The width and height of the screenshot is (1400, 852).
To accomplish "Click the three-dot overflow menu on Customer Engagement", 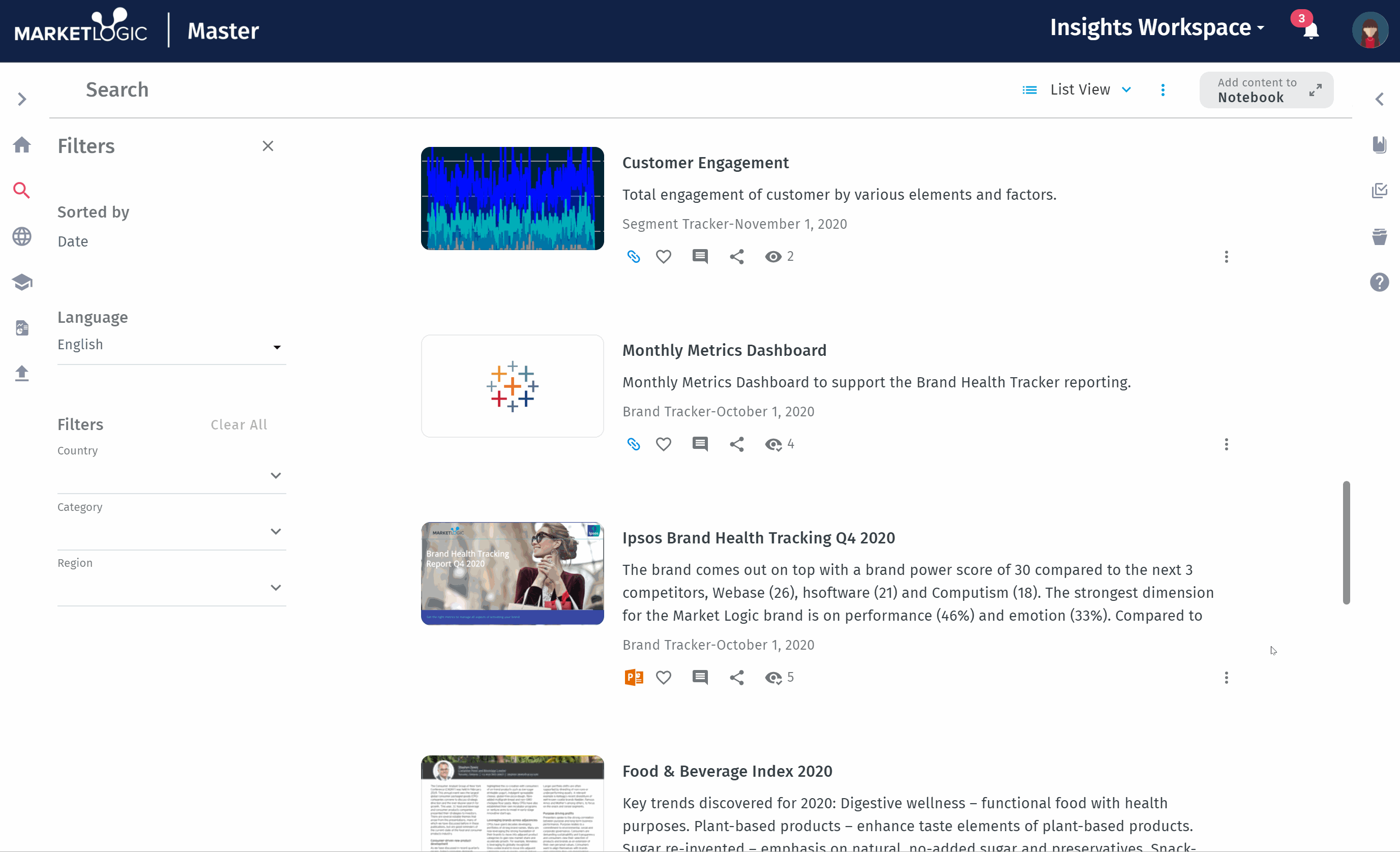I will pyautogui.click(x=1225, y=256).
